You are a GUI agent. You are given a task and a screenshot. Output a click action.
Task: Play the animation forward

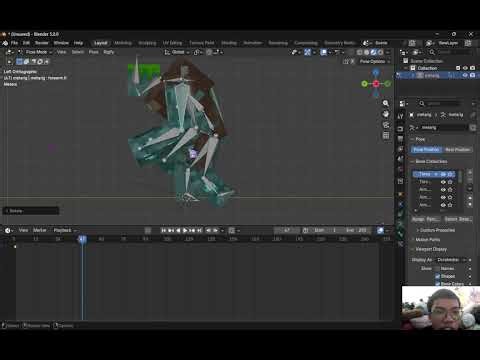[x=185, y=230]
